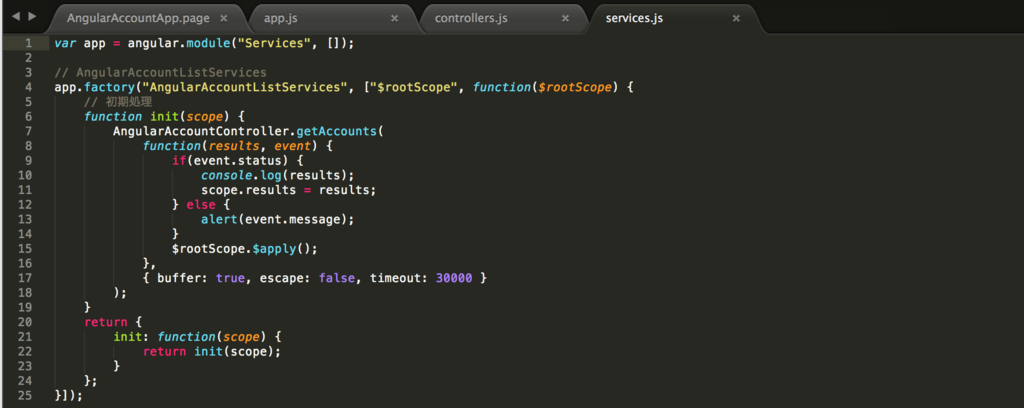Click AngularAccountController.getAccounts call
This screenshot has width=1024, height=408.
(x=248, y=131)
